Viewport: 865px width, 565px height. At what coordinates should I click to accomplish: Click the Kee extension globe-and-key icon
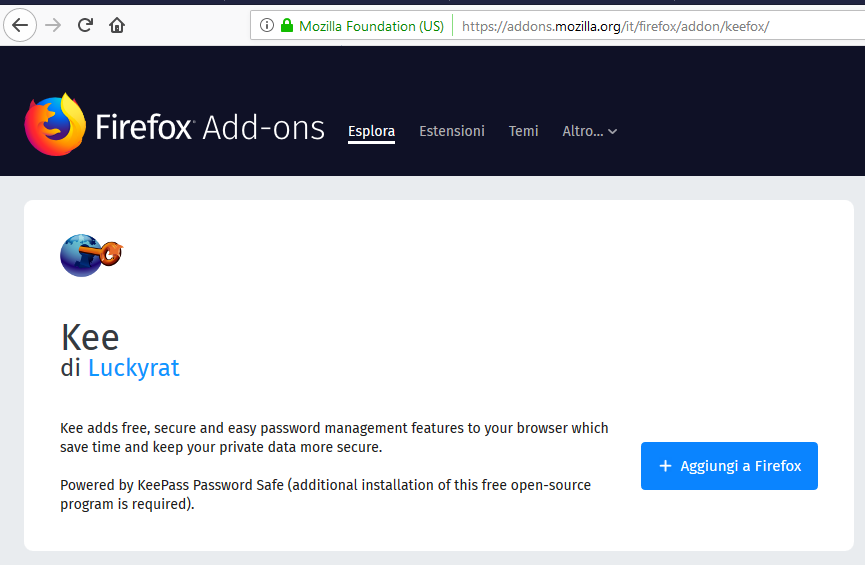pyautogui.click(x=91, y=255)
